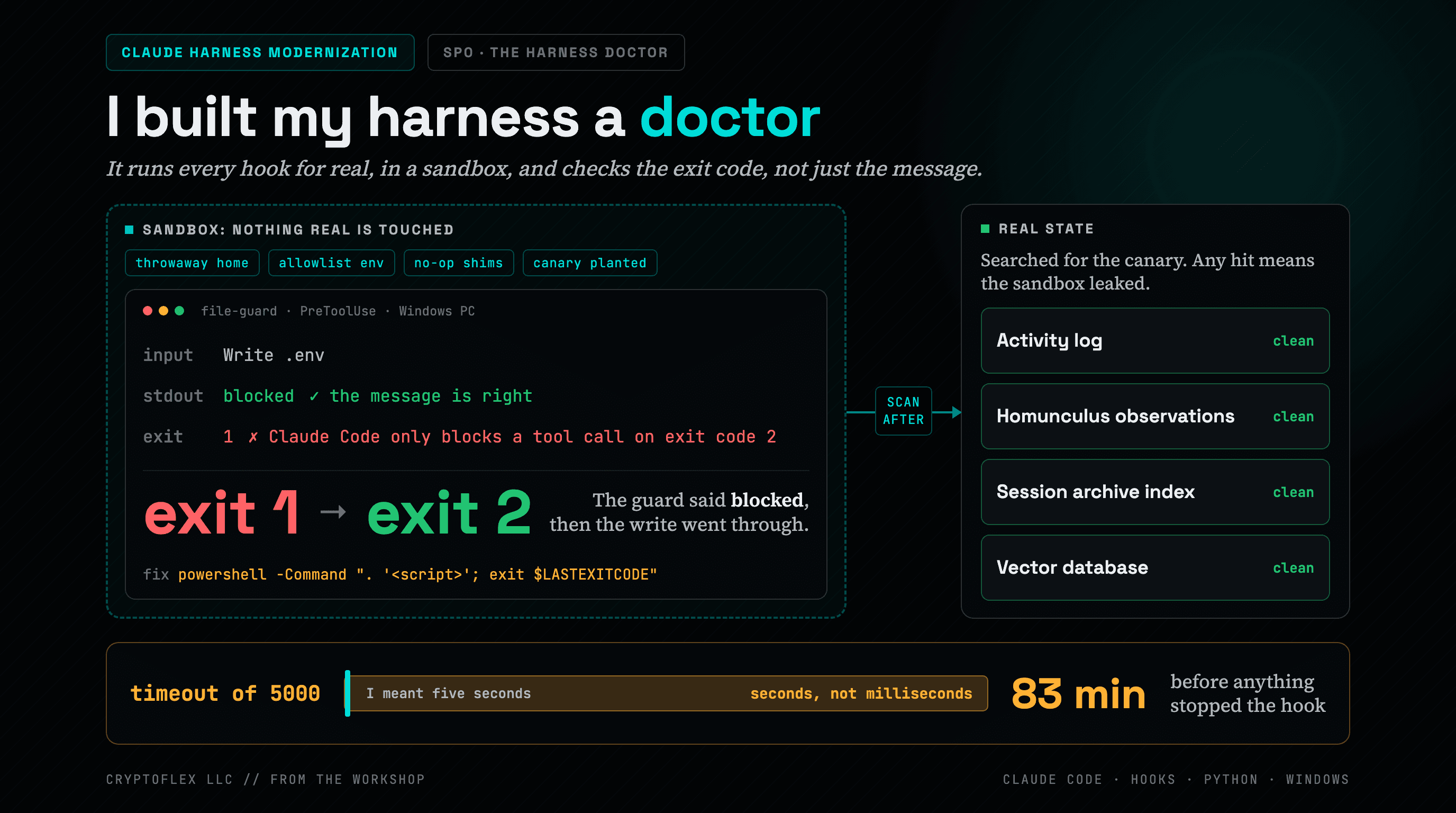
Task: Click the large green 'exit 2' text
Action: 449,512
